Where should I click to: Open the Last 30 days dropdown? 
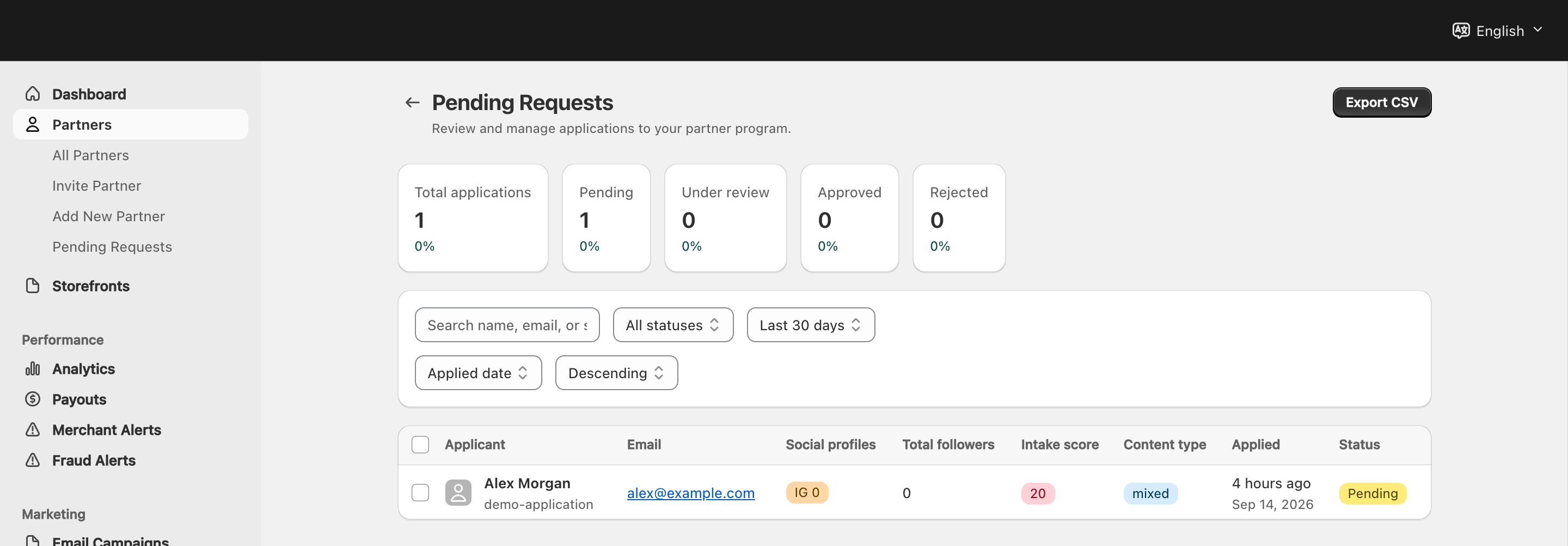tap(811, 325)
